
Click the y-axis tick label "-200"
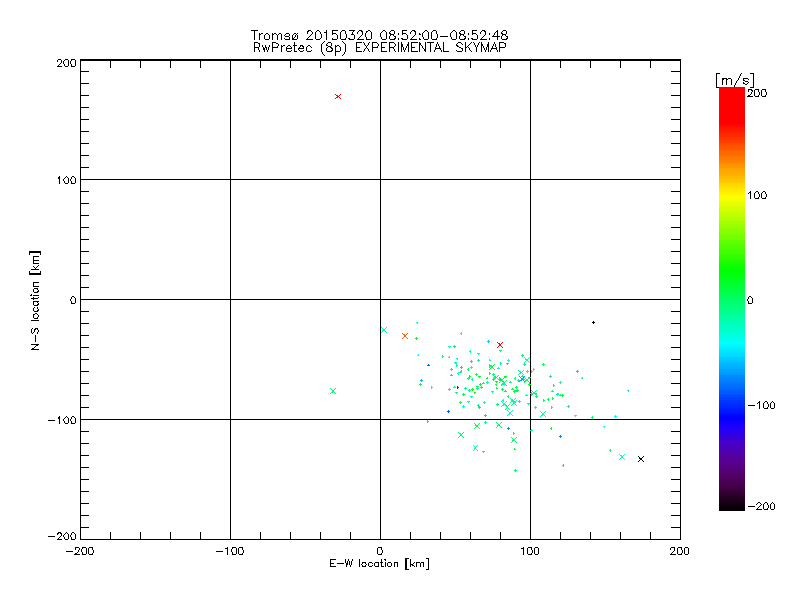click(x=62, y=536)
